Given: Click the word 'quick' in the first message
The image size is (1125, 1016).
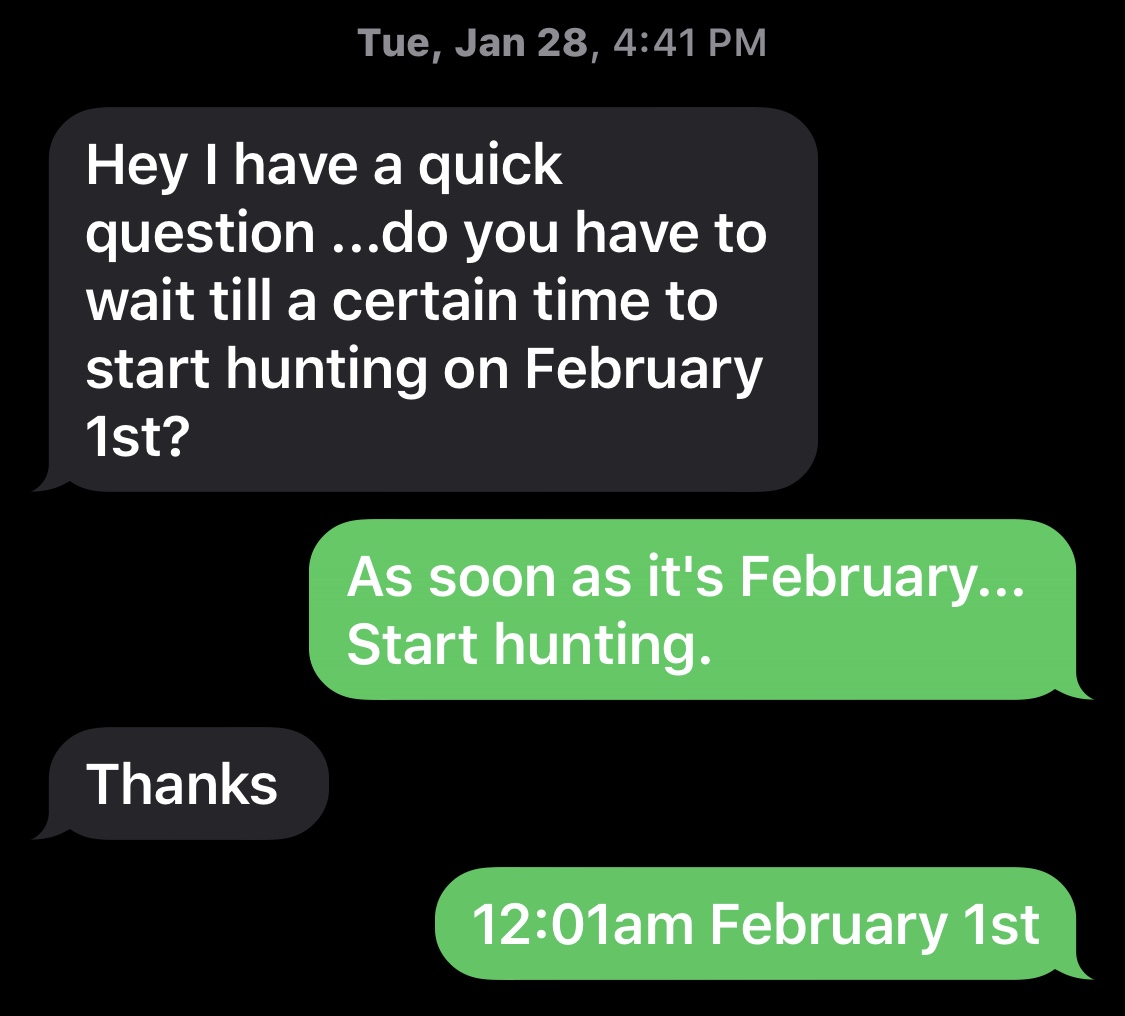Looking at the screenshot, I should coord(490,165).
